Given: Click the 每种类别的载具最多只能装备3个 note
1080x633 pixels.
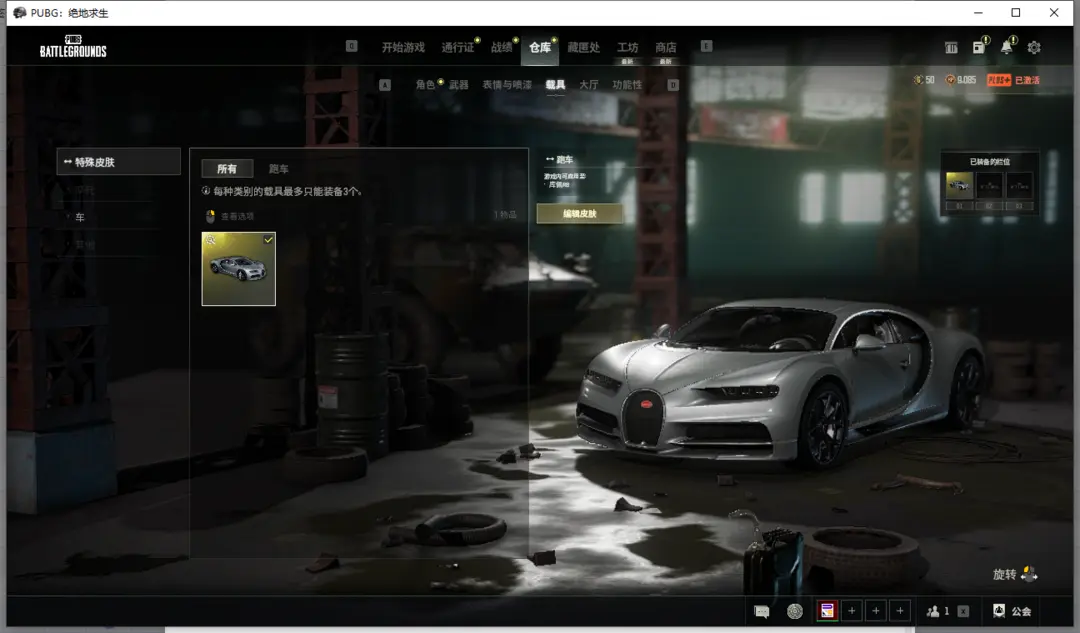Looking at the screenshot, I should (x=287, y=191).
